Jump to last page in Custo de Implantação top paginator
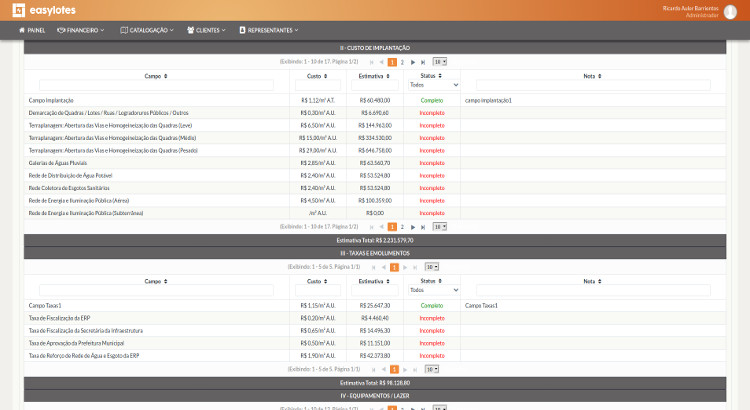The image size is (750, 410). click(423, 62)
